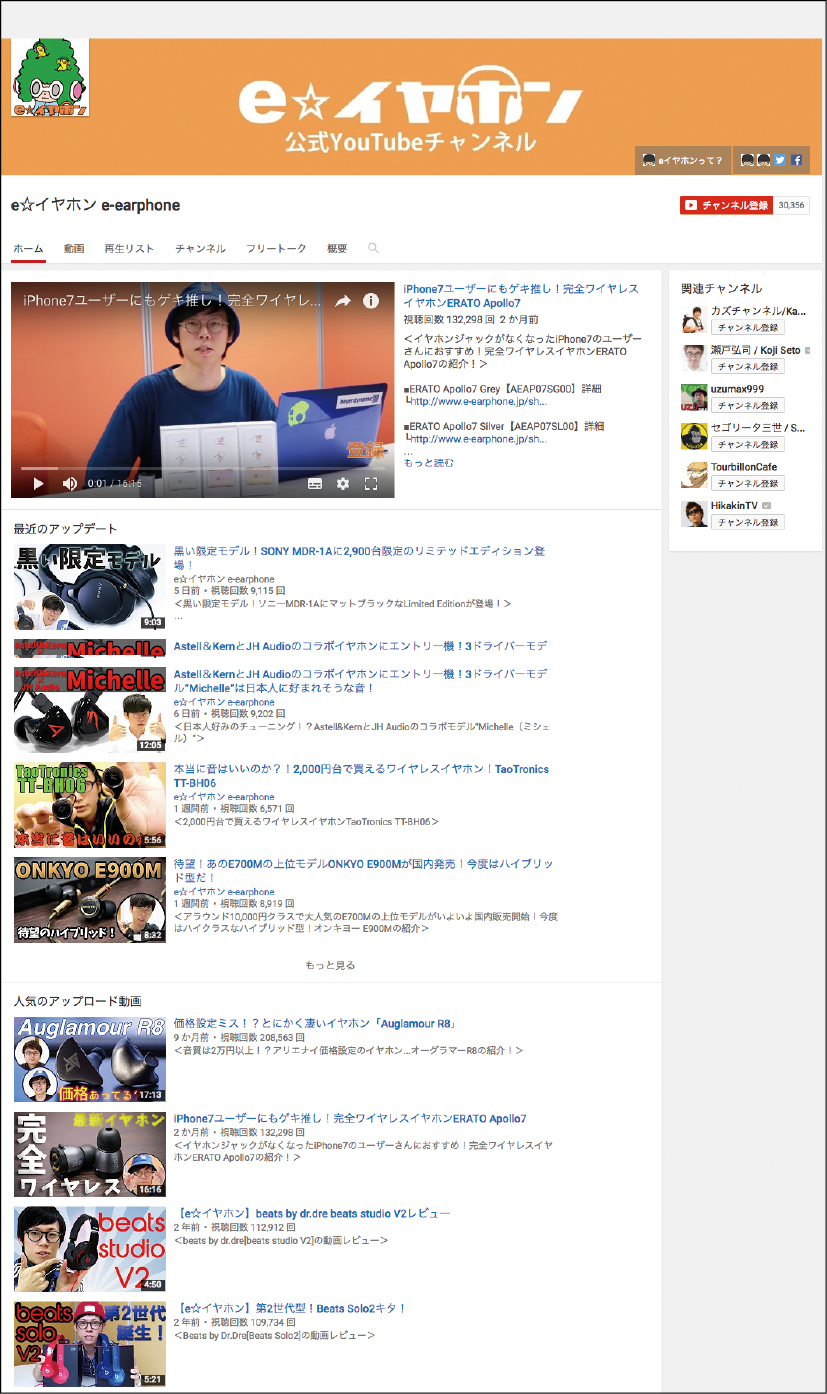Open the 本当に音はいいのか TaoTronics title link

click(361, 776)
